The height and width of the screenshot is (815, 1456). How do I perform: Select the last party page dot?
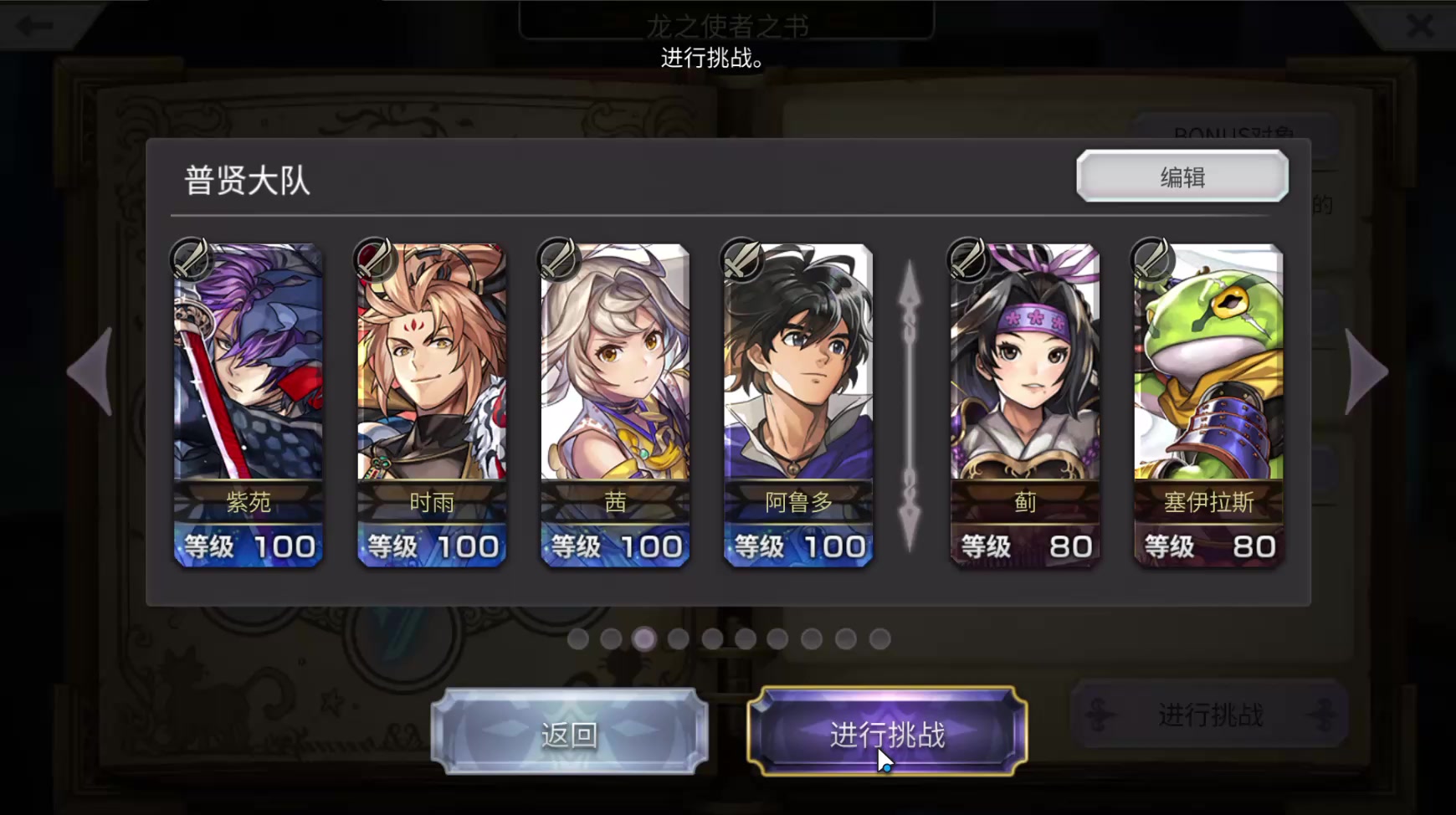pyautogui.click(x=879, y=638)
